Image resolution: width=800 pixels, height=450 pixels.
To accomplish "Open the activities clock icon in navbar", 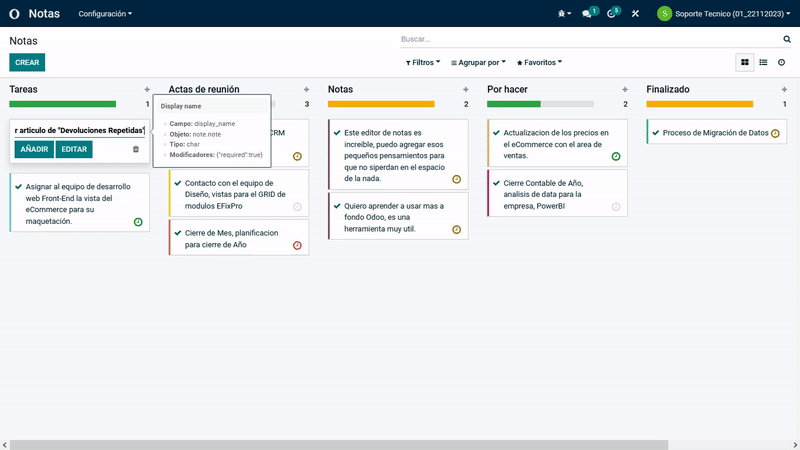I will (x=612, y=14).
